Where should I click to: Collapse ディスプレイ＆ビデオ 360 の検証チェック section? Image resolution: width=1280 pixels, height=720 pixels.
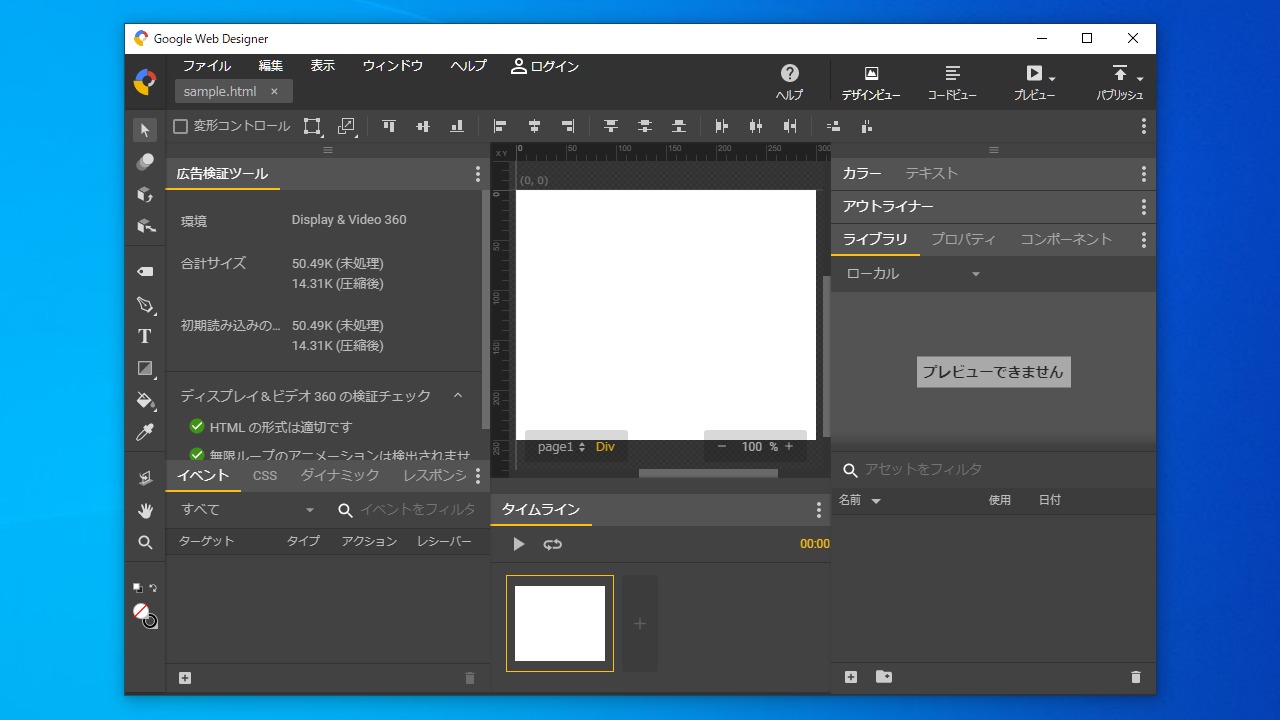click(458, 396)
